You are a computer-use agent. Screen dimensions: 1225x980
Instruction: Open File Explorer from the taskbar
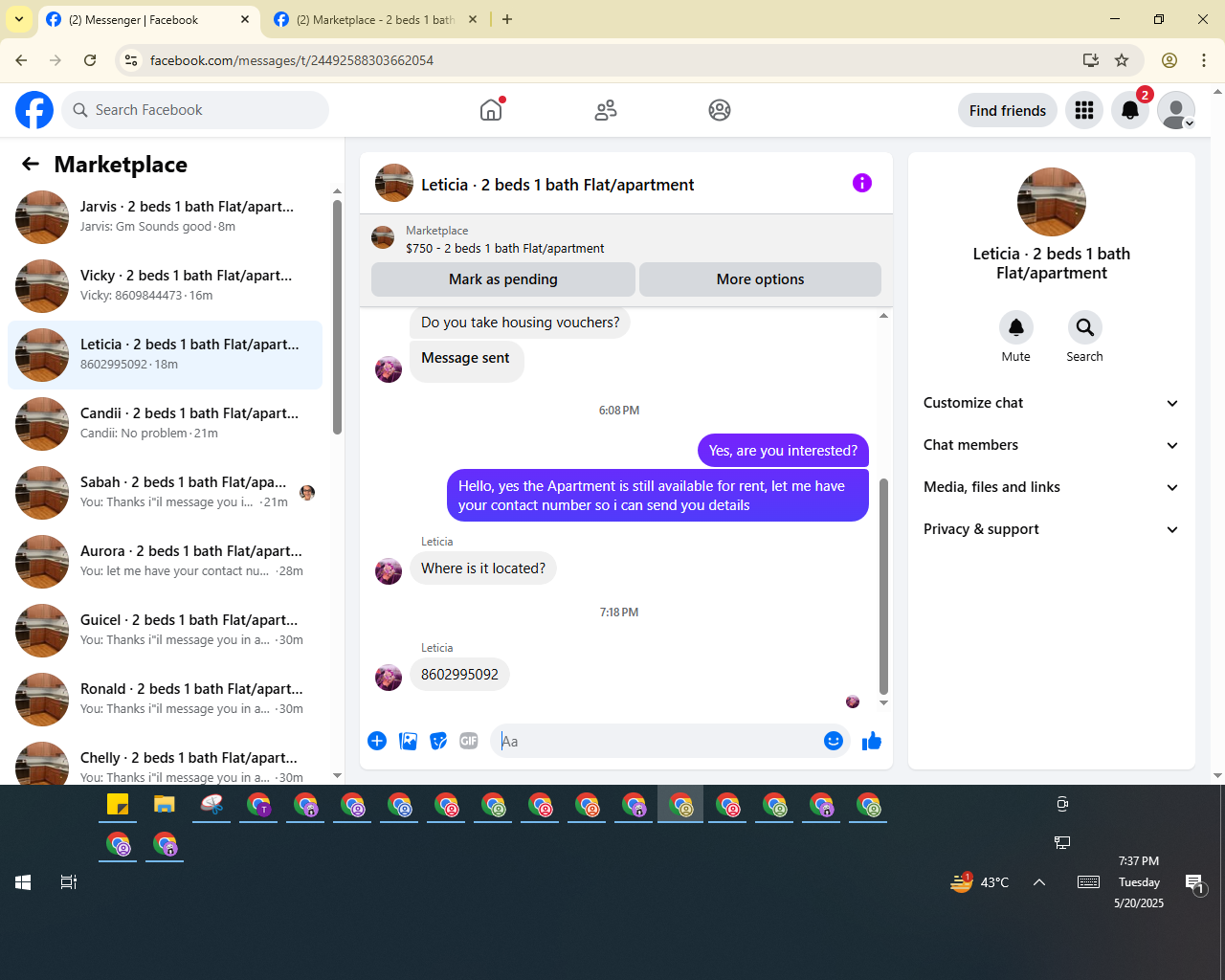pyautogui.click(x=165, y=805)
